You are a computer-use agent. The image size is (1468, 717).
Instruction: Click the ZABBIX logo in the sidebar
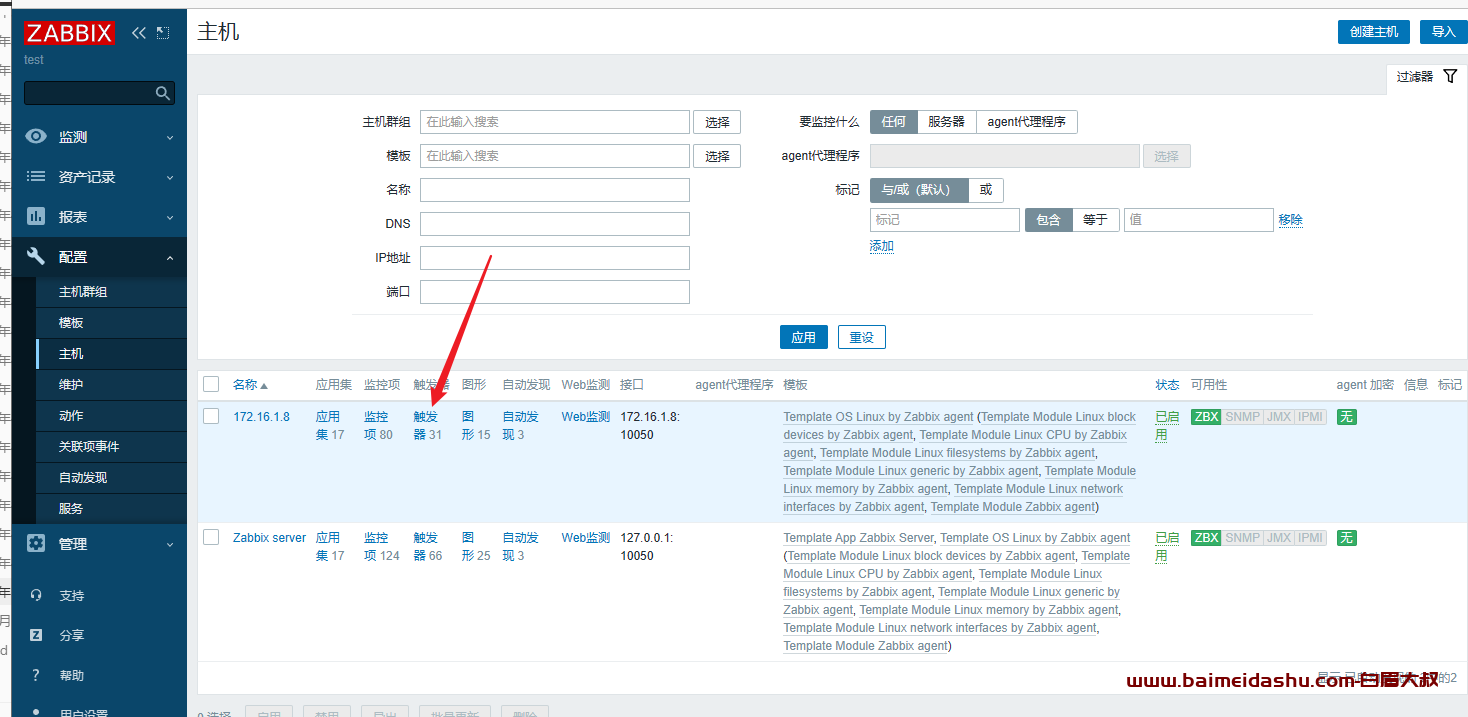click(70, 33)
